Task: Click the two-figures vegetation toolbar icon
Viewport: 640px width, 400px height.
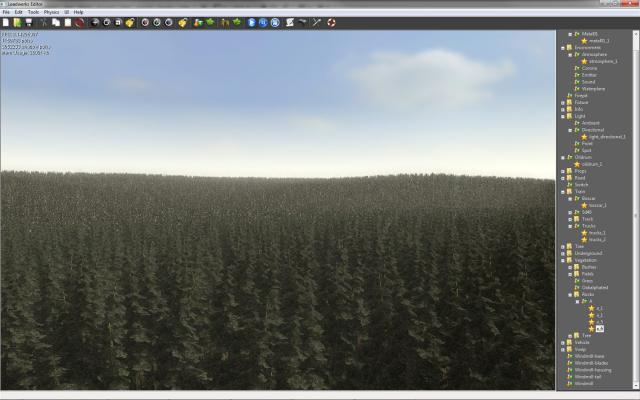Action: coord(225,22)
